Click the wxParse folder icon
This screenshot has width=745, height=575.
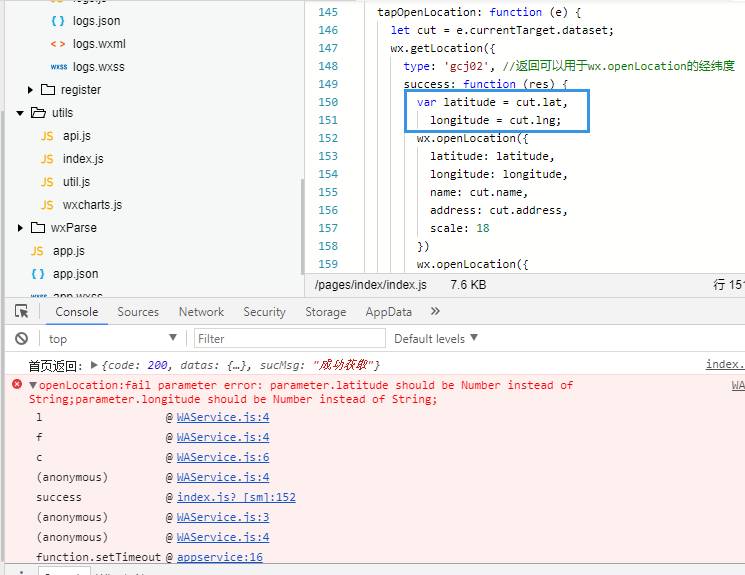click(x=38, y=228)
